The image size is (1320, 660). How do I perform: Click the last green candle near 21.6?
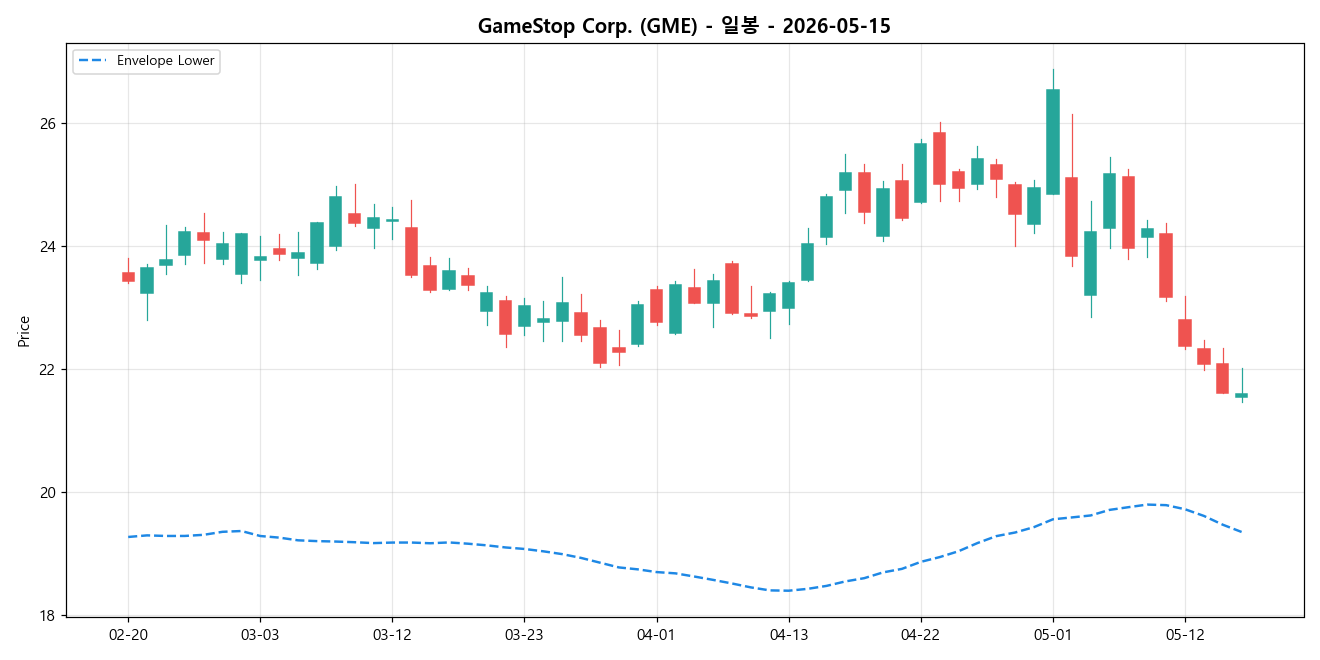pos(1241,395)
